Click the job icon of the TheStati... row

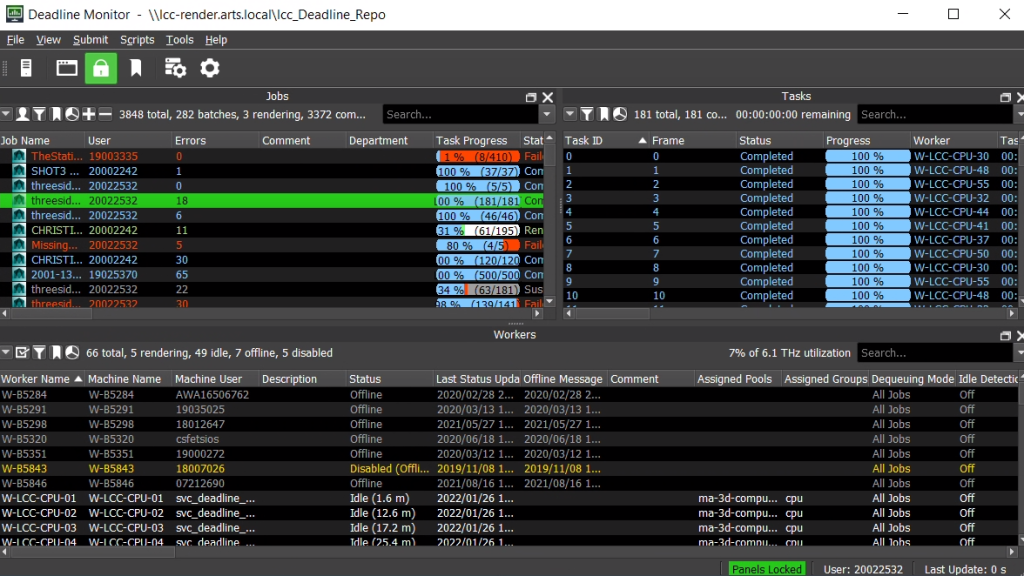coord(19,156)
